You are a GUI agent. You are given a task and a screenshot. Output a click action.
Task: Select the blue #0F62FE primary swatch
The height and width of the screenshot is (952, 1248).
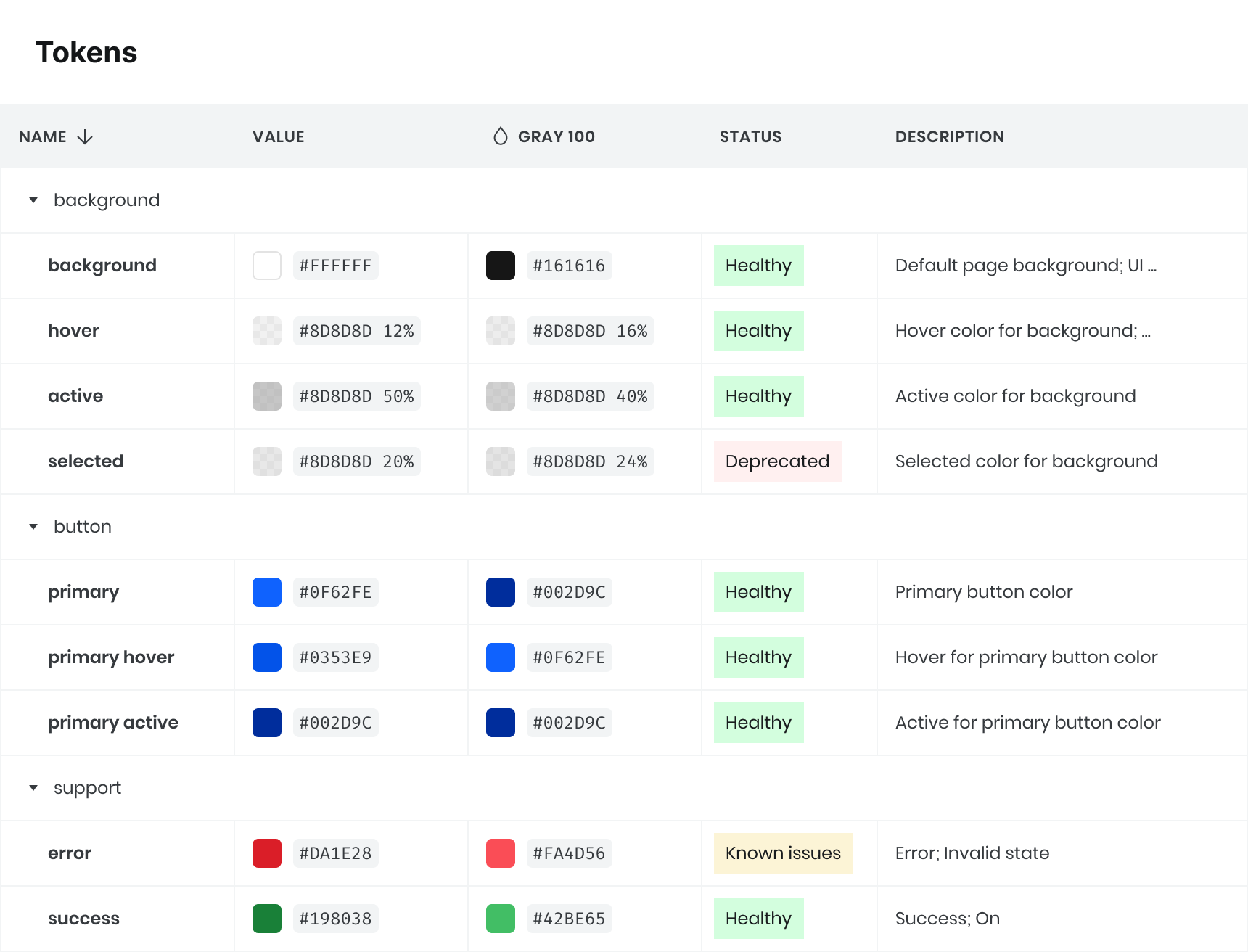(266, 591)
